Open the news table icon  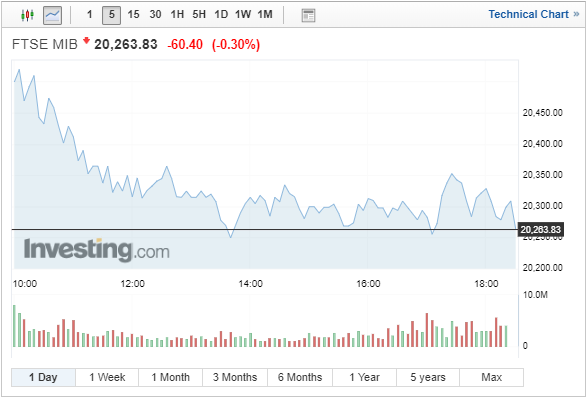(x=308, y=15)
